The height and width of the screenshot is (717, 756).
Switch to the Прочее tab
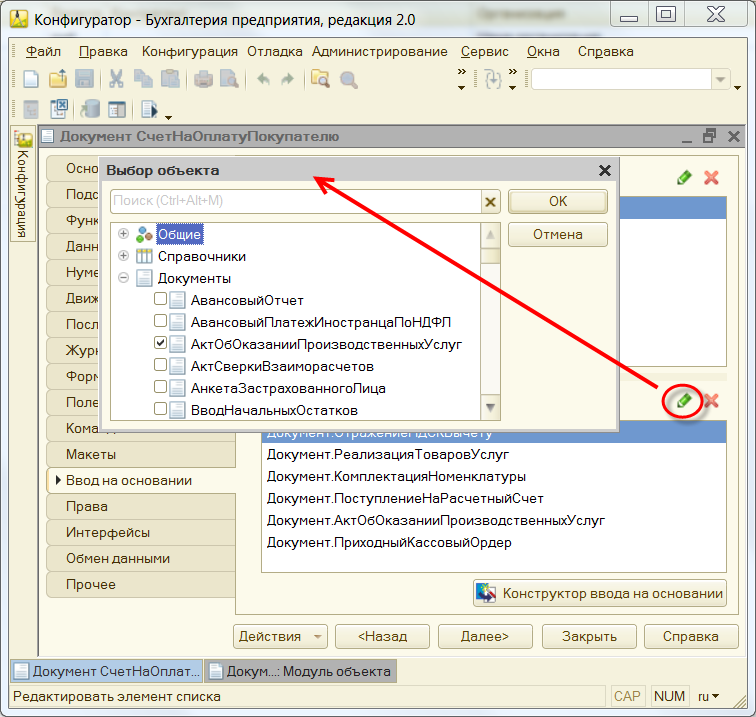141,584
